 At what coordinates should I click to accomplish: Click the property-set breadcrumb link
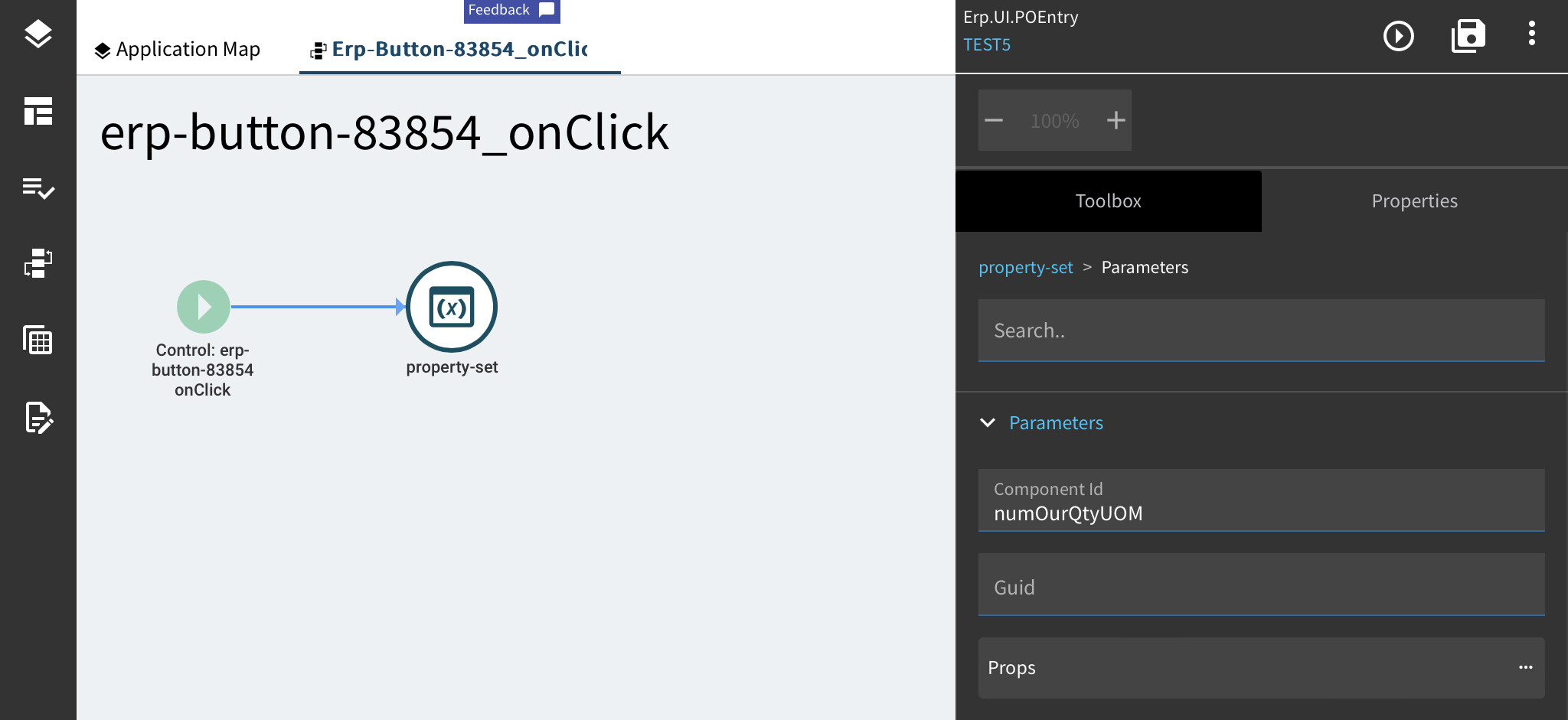1026,268
